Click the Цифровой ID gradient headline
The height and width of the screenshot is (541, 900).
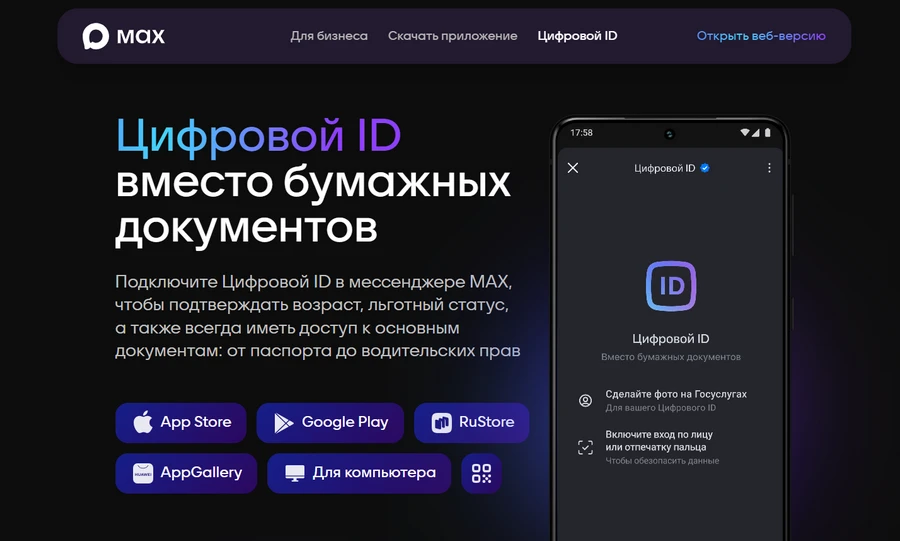click(259, 136)
